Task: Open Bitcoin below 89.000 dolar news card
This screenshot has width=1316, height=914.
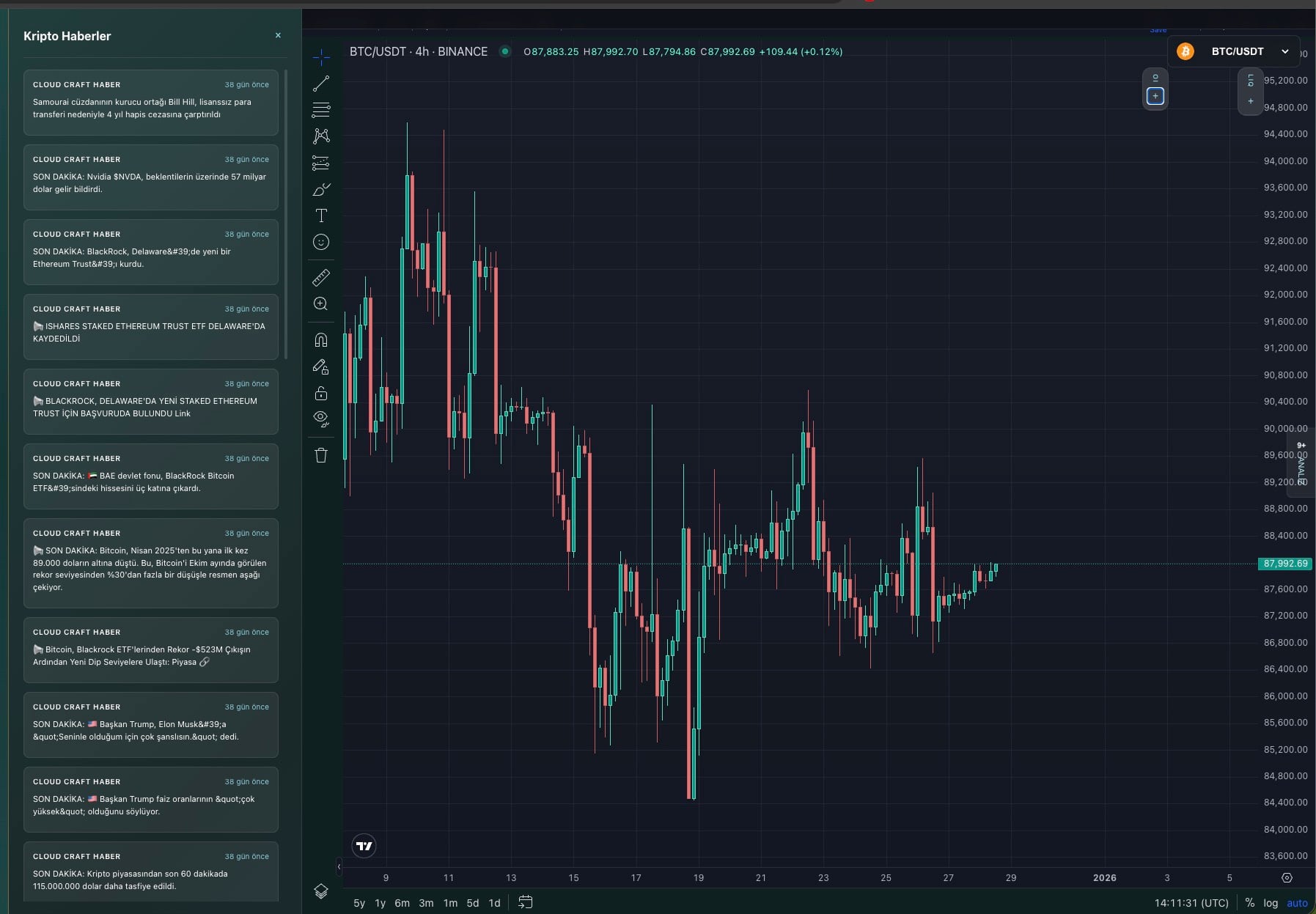Action: 151,563
